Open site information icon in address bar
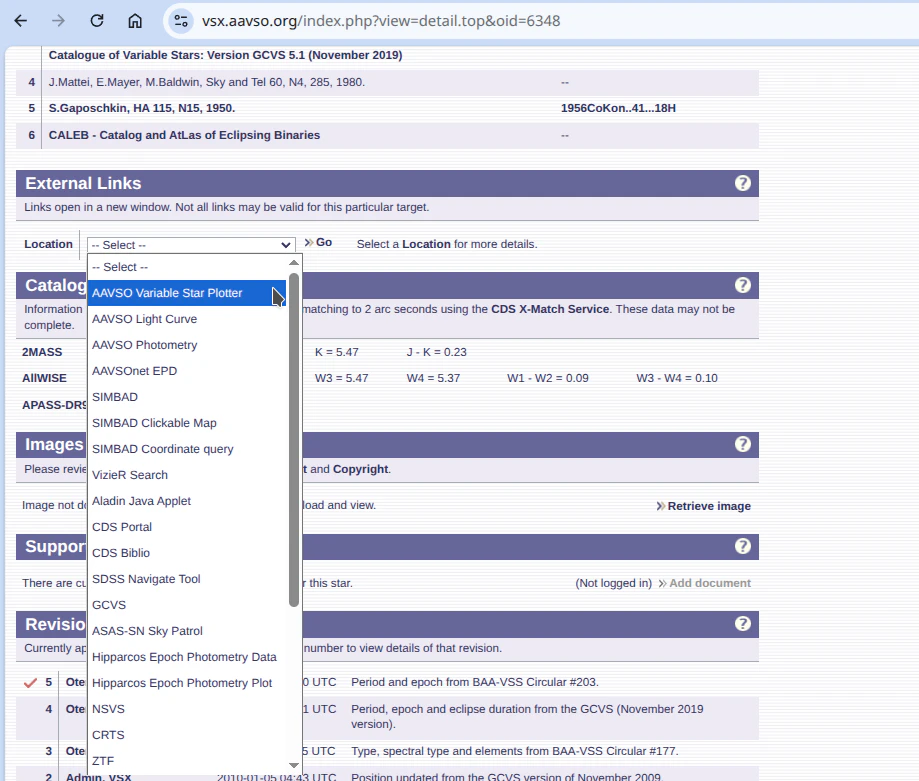Viewport: 919px width, 781px height. 181,21
